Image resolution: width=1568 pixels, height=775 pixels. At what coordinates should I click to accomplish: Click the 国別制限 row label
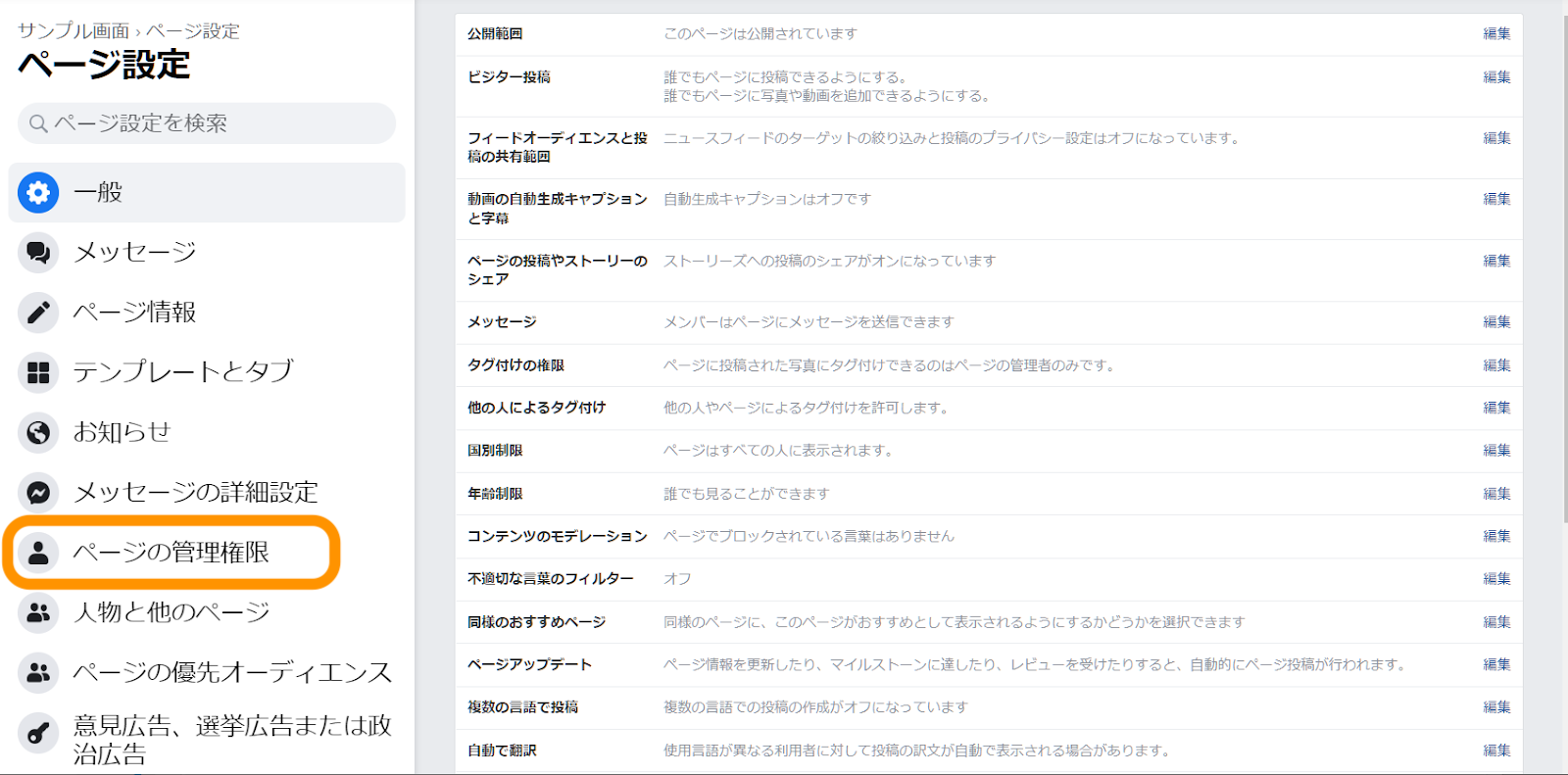(495, 451)
